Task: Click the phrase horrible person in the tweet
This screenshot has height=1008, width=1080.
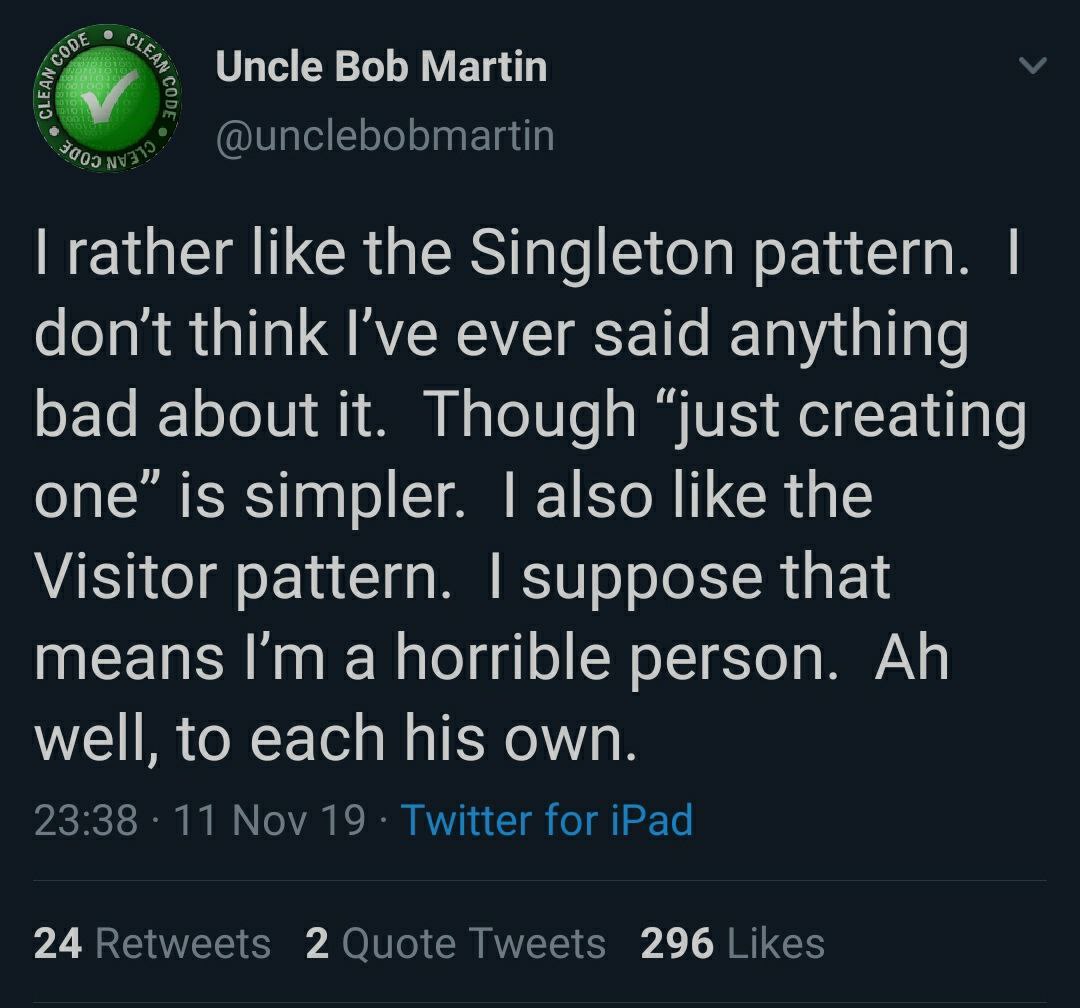Action: 615,659
